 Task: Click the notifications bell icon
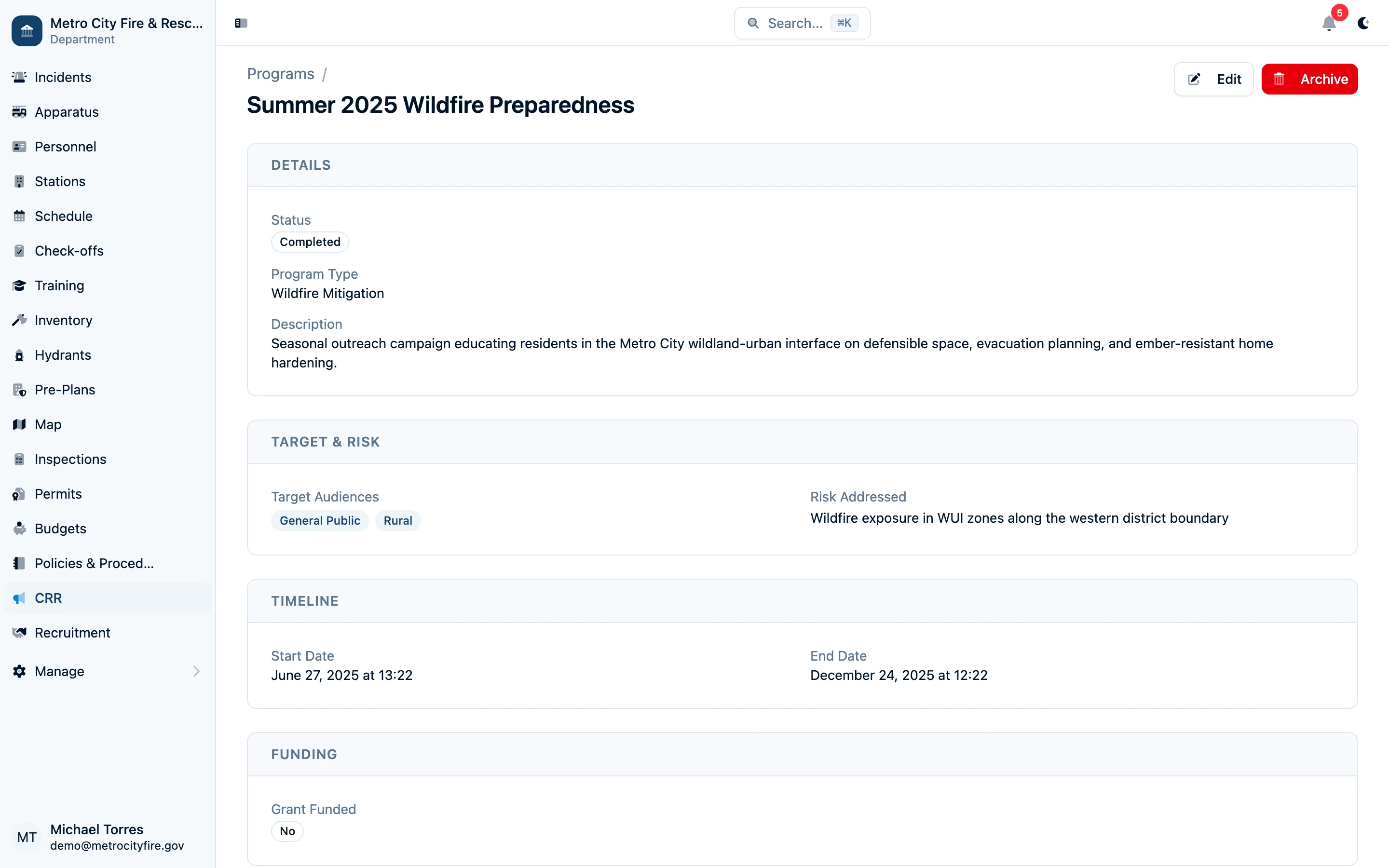pos(1329,24)
